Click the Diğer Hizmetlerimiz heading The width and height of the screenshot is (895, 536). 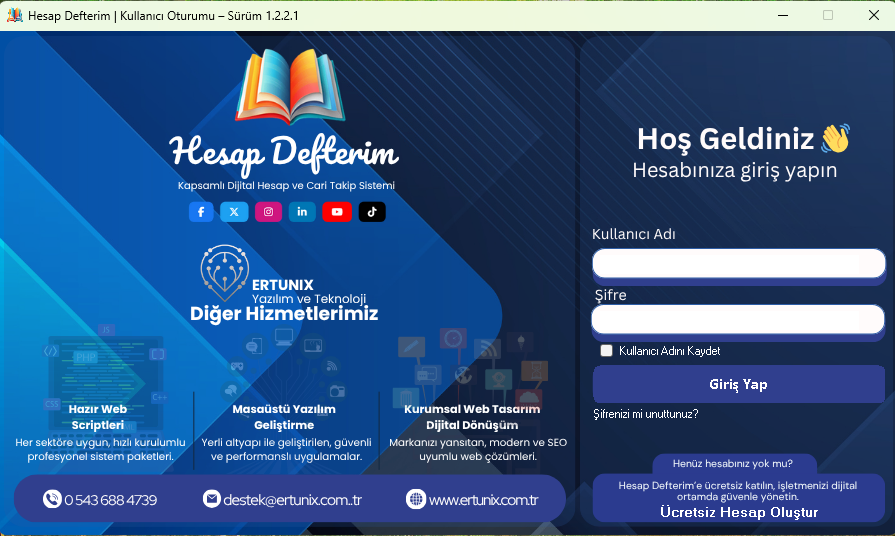(284, 313)
